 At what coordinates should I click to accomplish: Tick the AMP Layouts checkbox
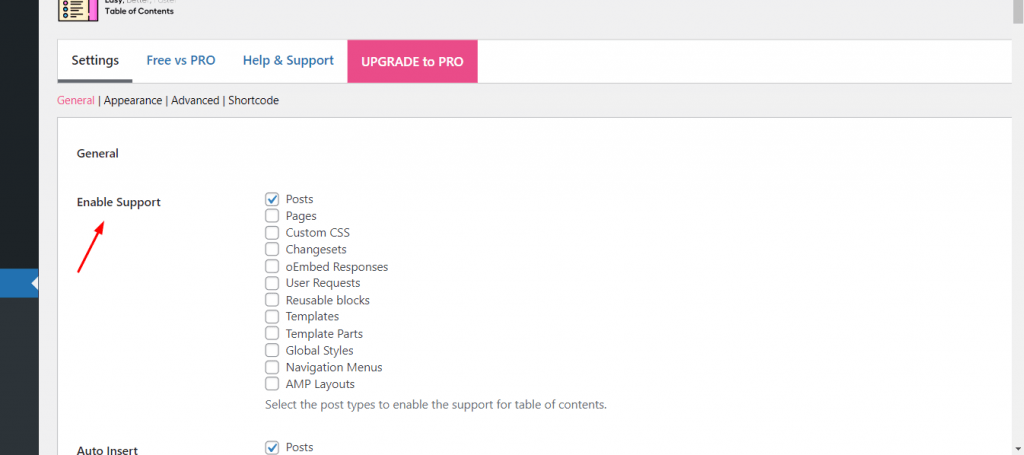click(x=272, y=384)
